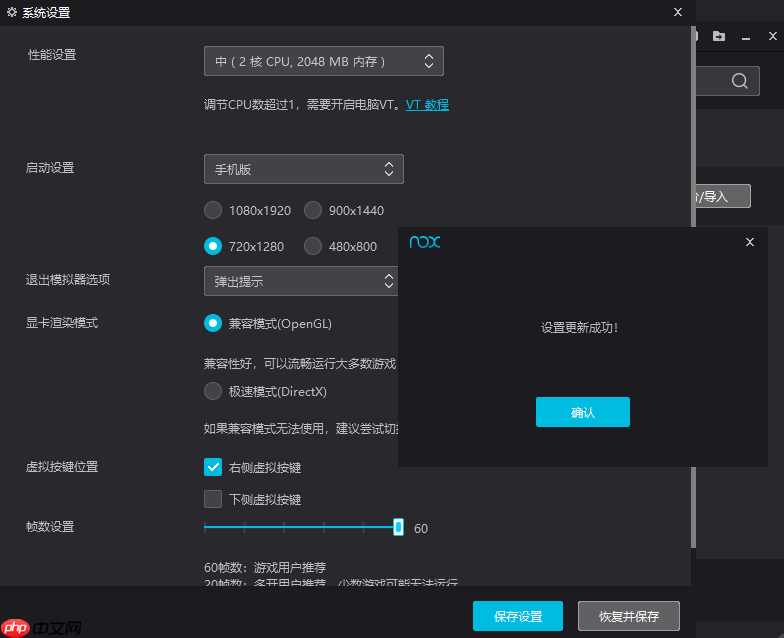784x638 pixels.
Task: Uncheck the 右侧虚拟按键 checkbox
Action: click(213, 467)
